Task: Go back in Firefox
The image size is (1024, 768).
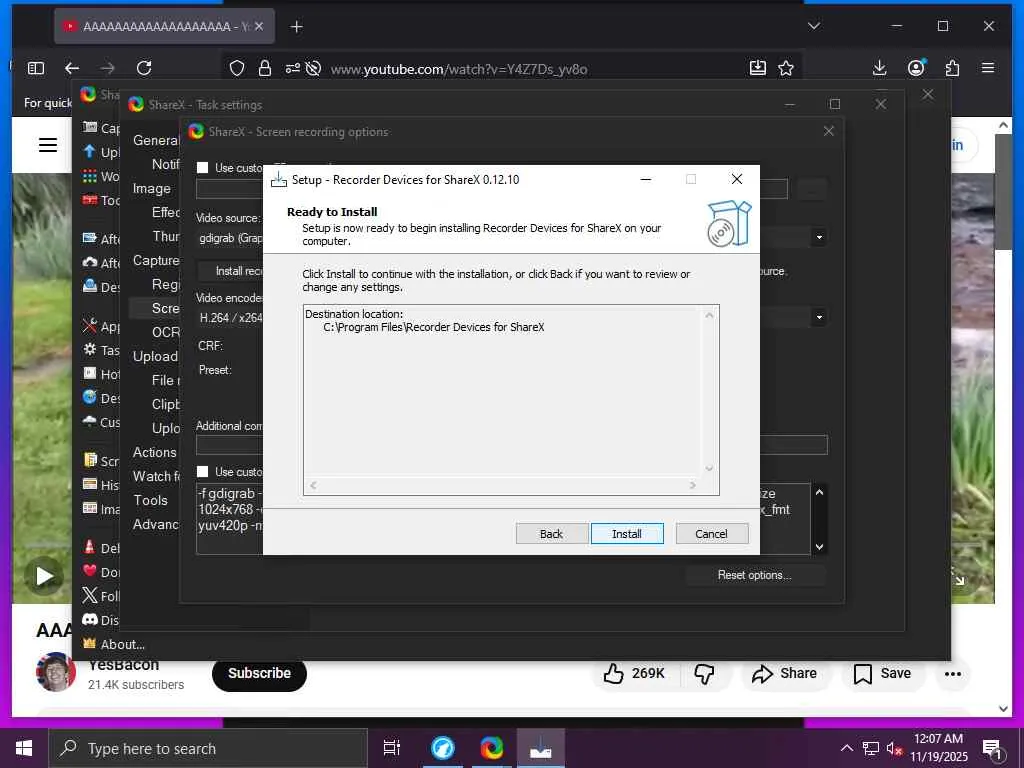Action: point(72,68)
